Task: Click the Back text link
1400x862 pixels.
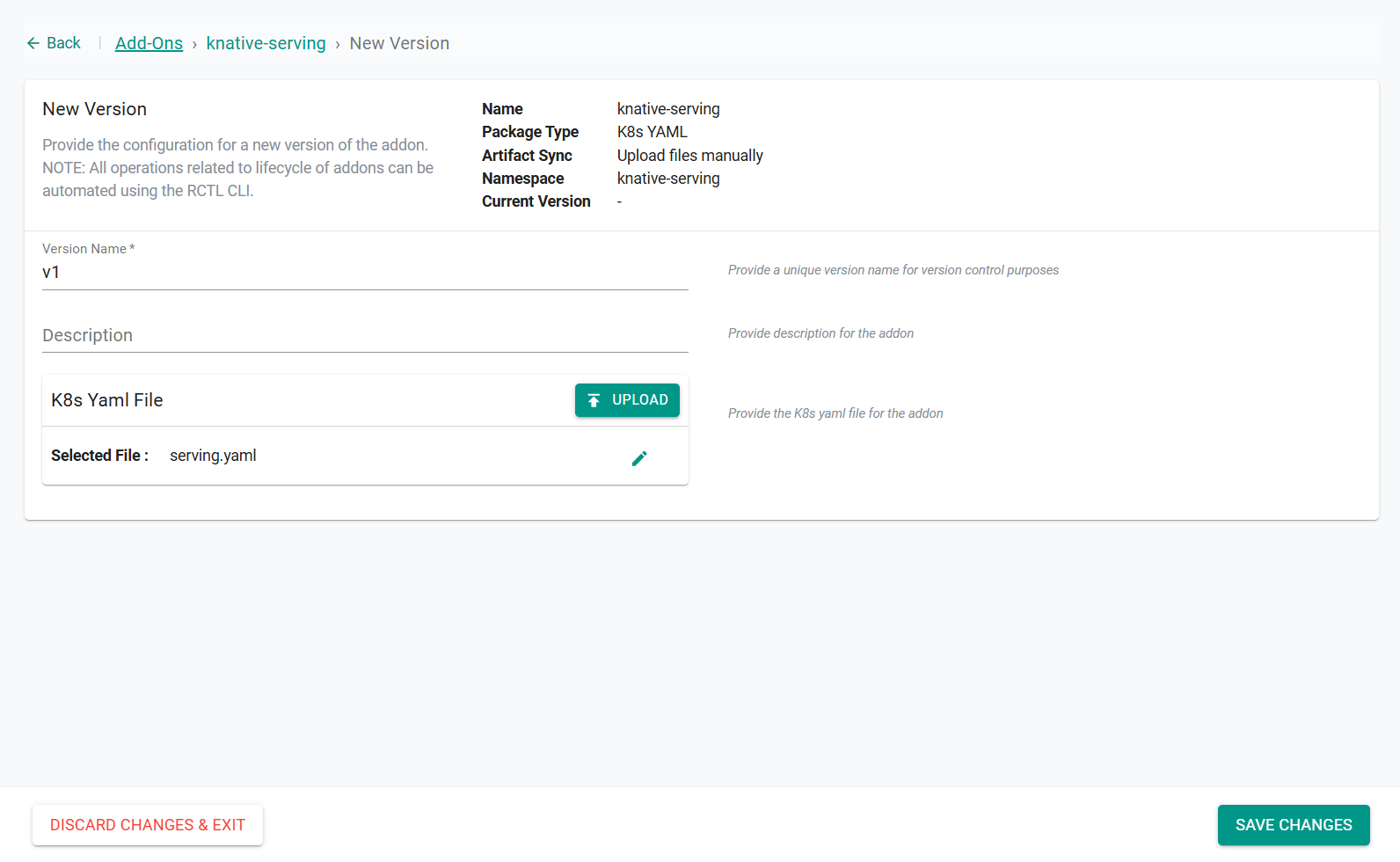Action: click(x=63, y=43)
